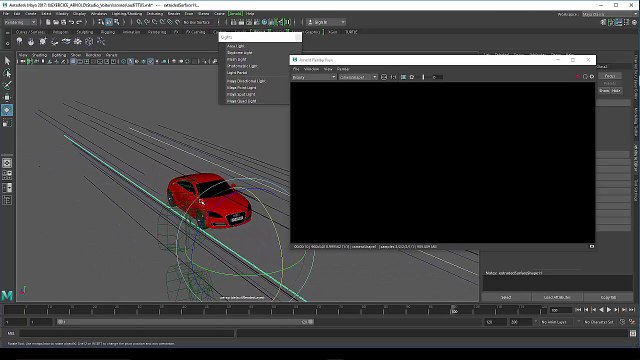Viewport: 640px width, 360px height.
Task: Click single pane layout icon in left sidebar
Action: pyautogui.click(x=7, y=163)
